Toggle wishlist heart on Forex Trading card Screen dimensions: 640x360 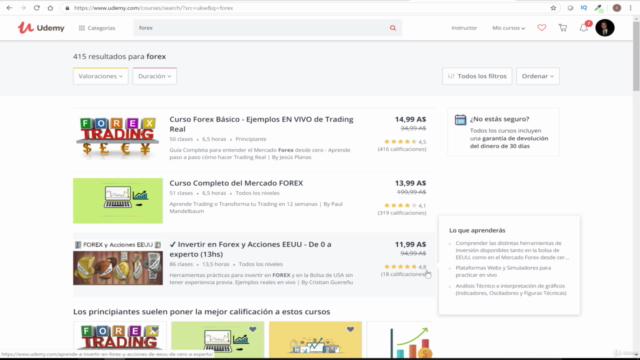155,329
